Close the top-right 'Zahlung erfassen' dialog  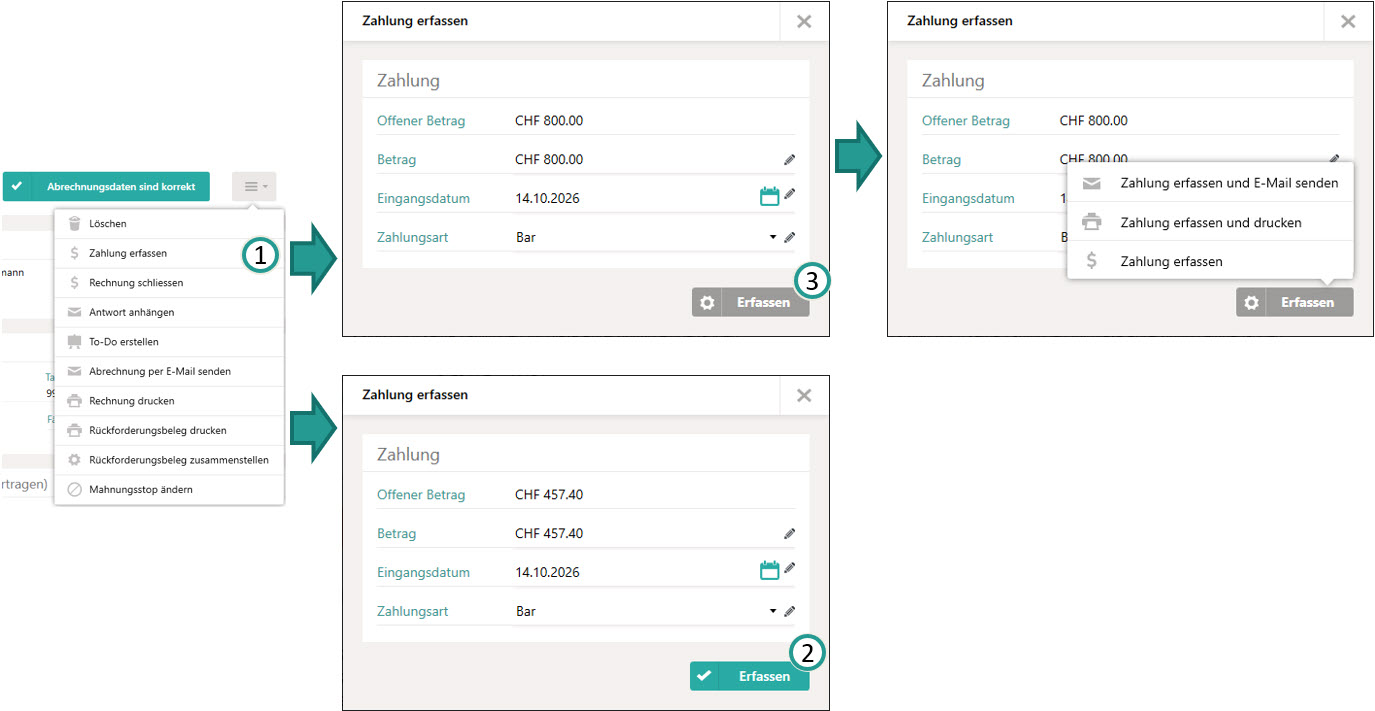click(1348, 21)
